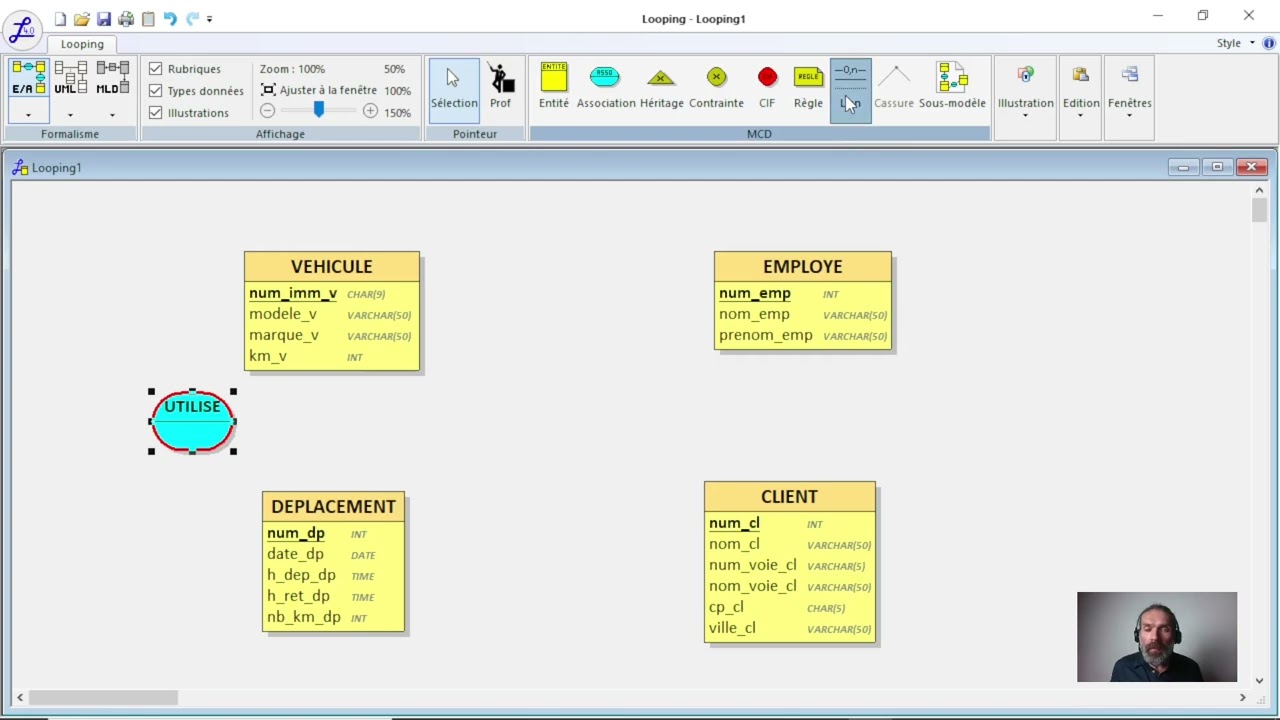
Task: Choose the Contrainte tool
Action: click(x=716, y=88)
